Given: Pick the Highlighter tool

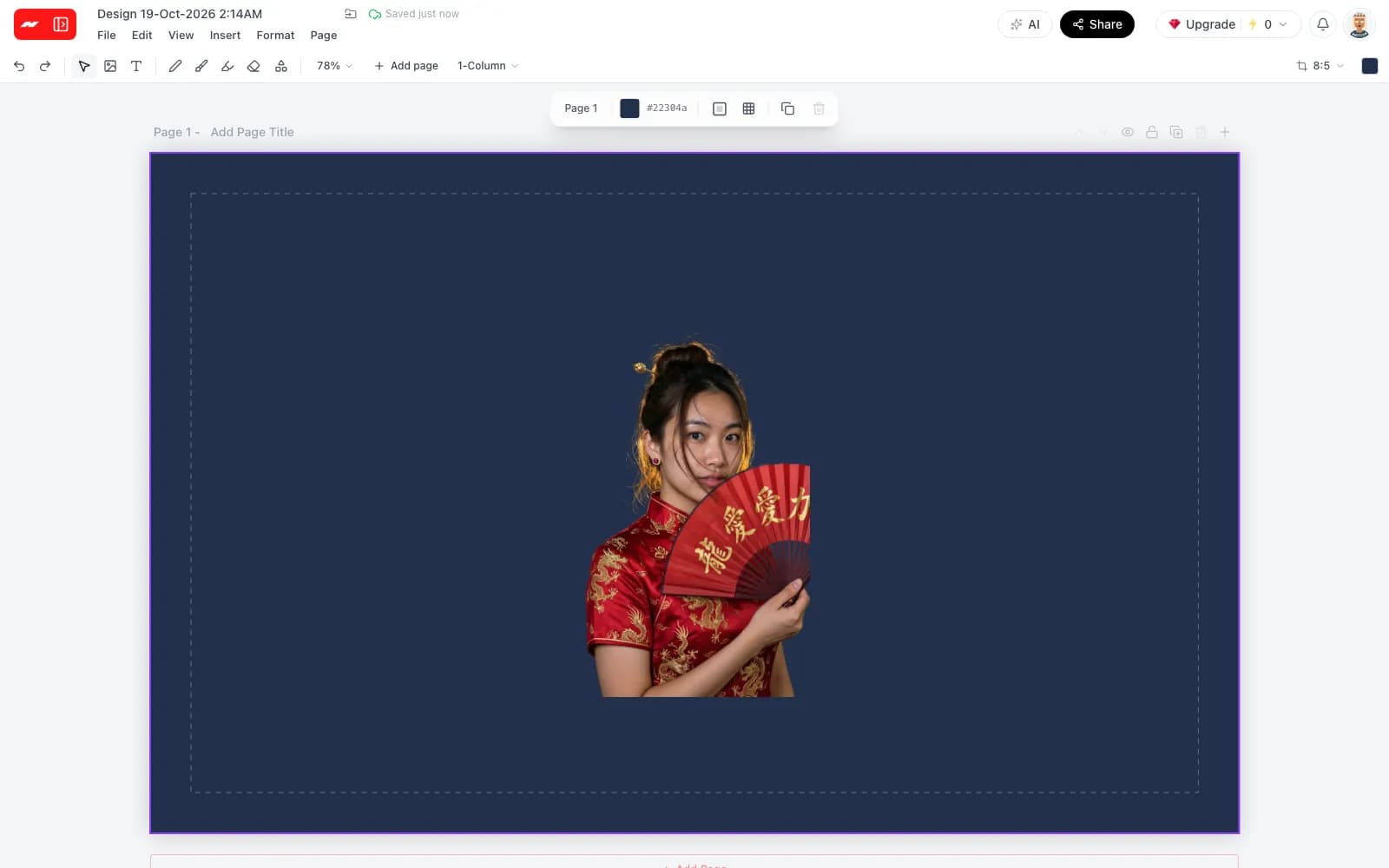Looking at the screenshot, I should pos(227,66).
